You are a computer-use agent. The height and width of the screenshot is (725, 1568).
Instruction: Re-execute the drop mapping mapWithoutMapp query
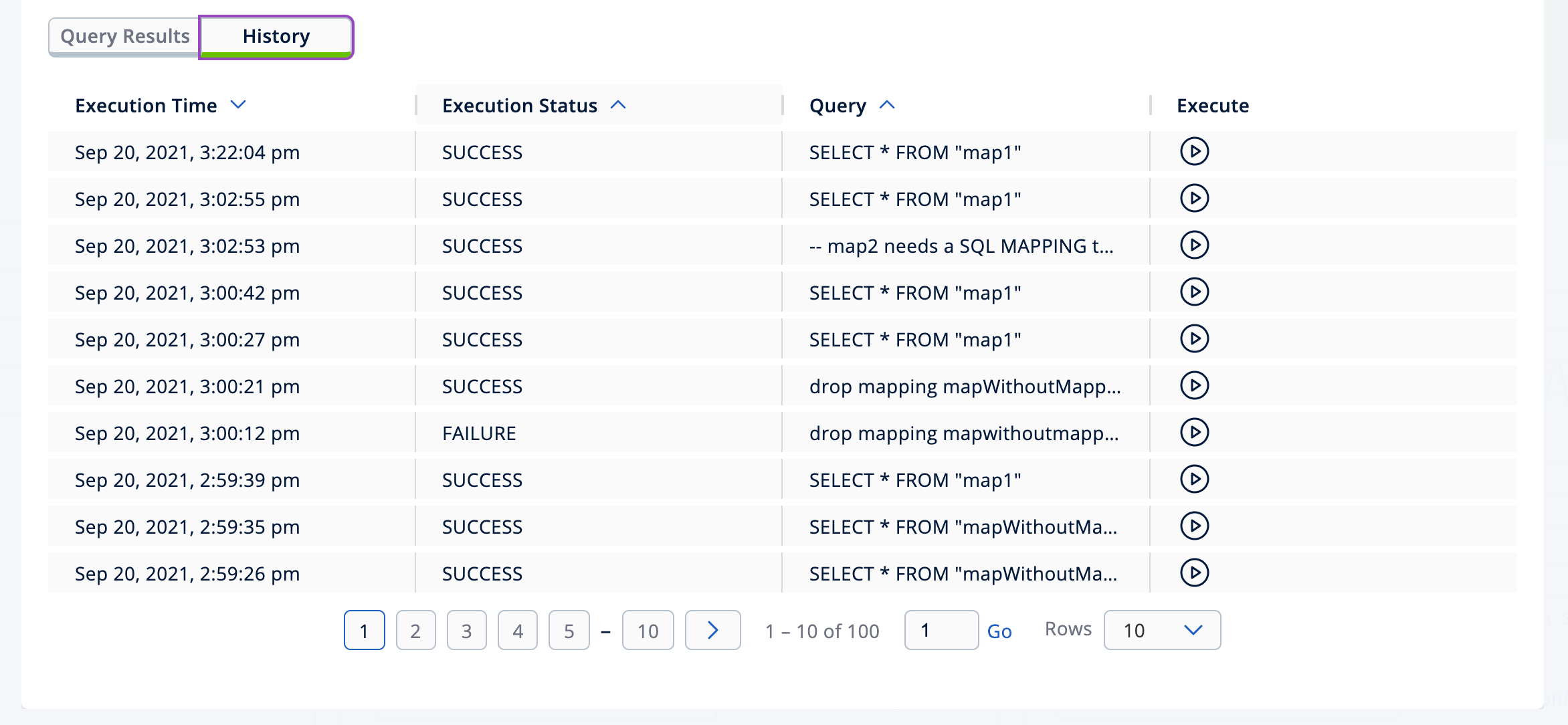pos(1195,385)
